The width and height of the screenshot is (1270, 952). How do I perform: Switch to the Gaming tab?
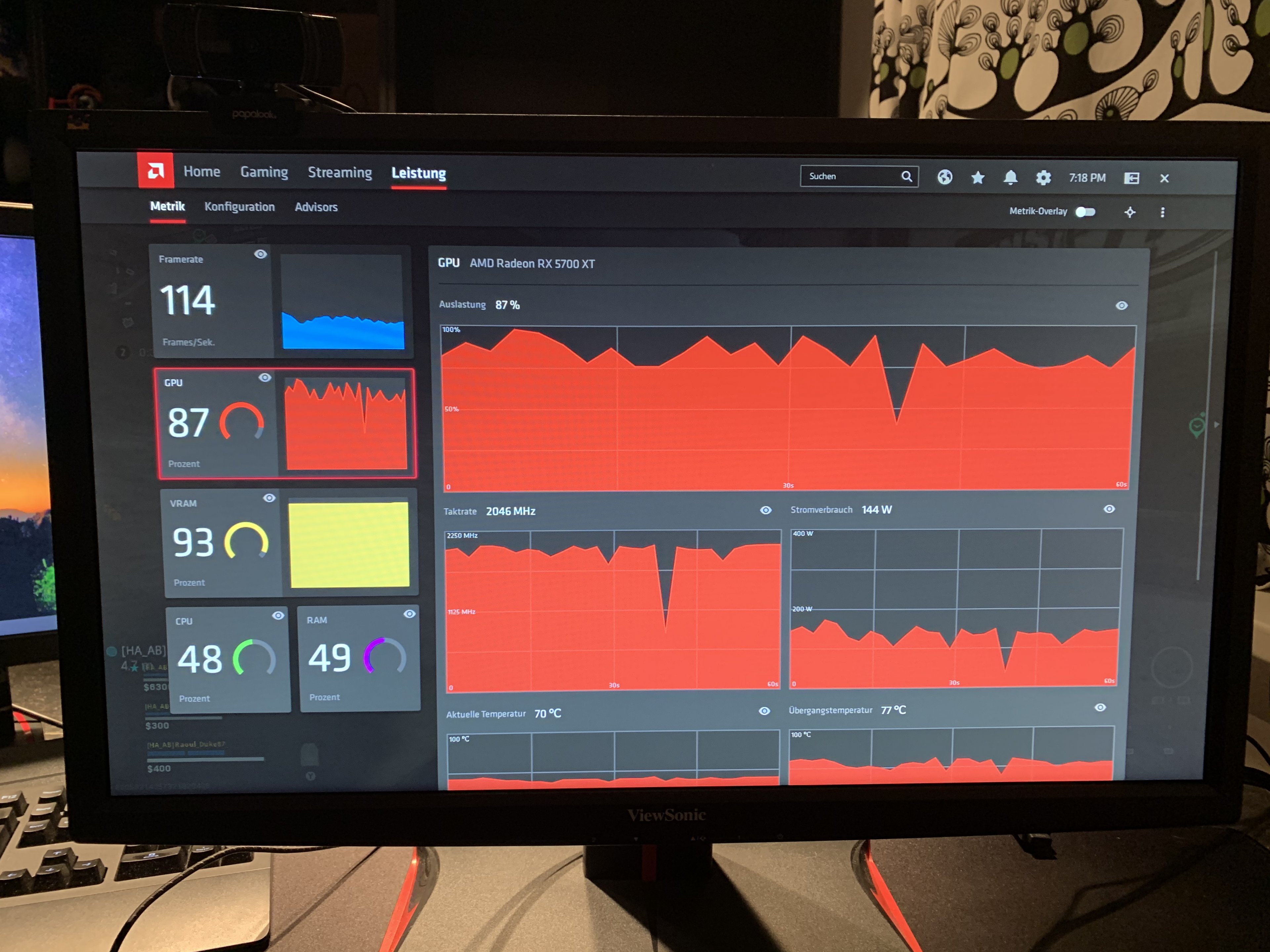click(x=264, y=172)
